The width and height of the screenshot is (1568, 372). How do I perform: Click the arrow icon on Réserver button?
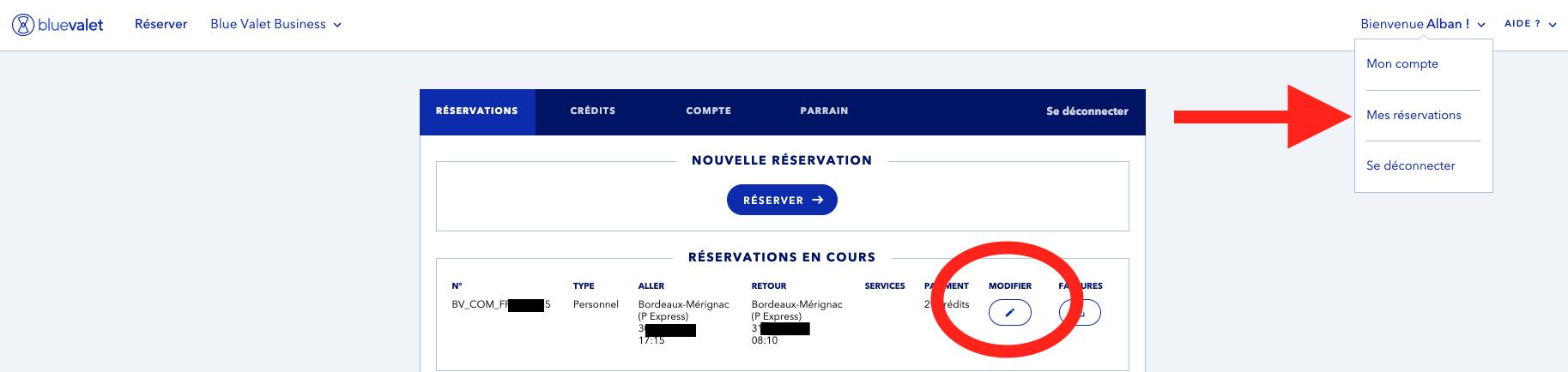[818, 200]
